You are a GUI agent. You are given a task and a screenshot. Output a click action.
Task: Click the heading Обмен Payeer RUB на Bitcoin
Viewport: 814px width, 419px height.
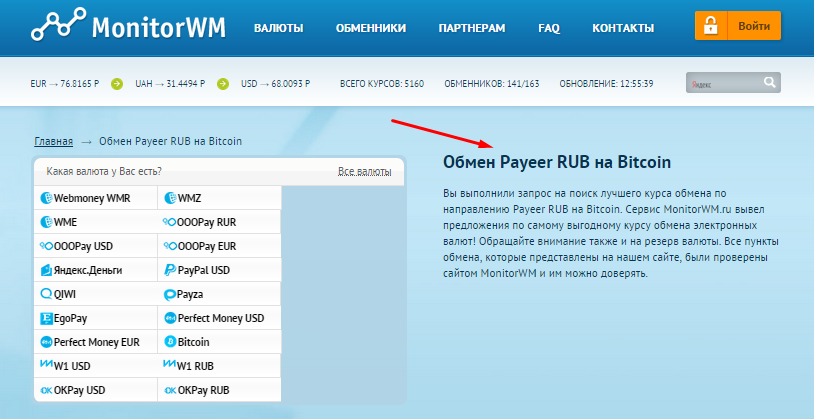tap(557, 162)
